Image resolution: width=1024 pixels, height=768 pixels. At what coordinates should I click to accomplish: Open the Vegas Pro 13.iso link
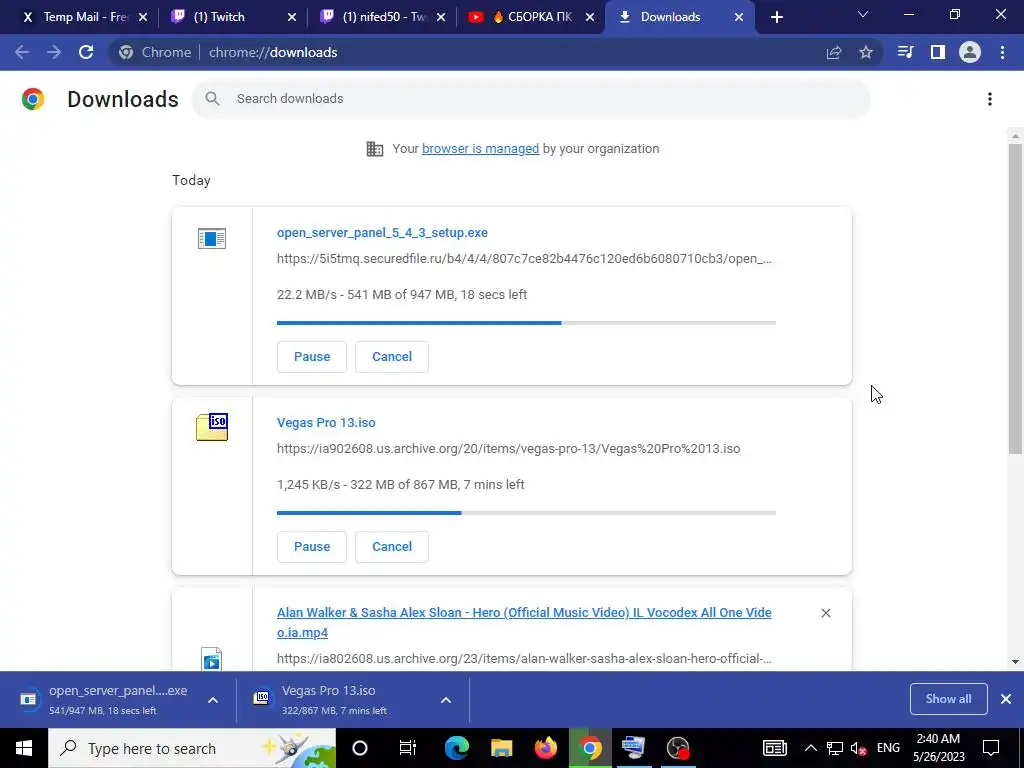(326, 423)
